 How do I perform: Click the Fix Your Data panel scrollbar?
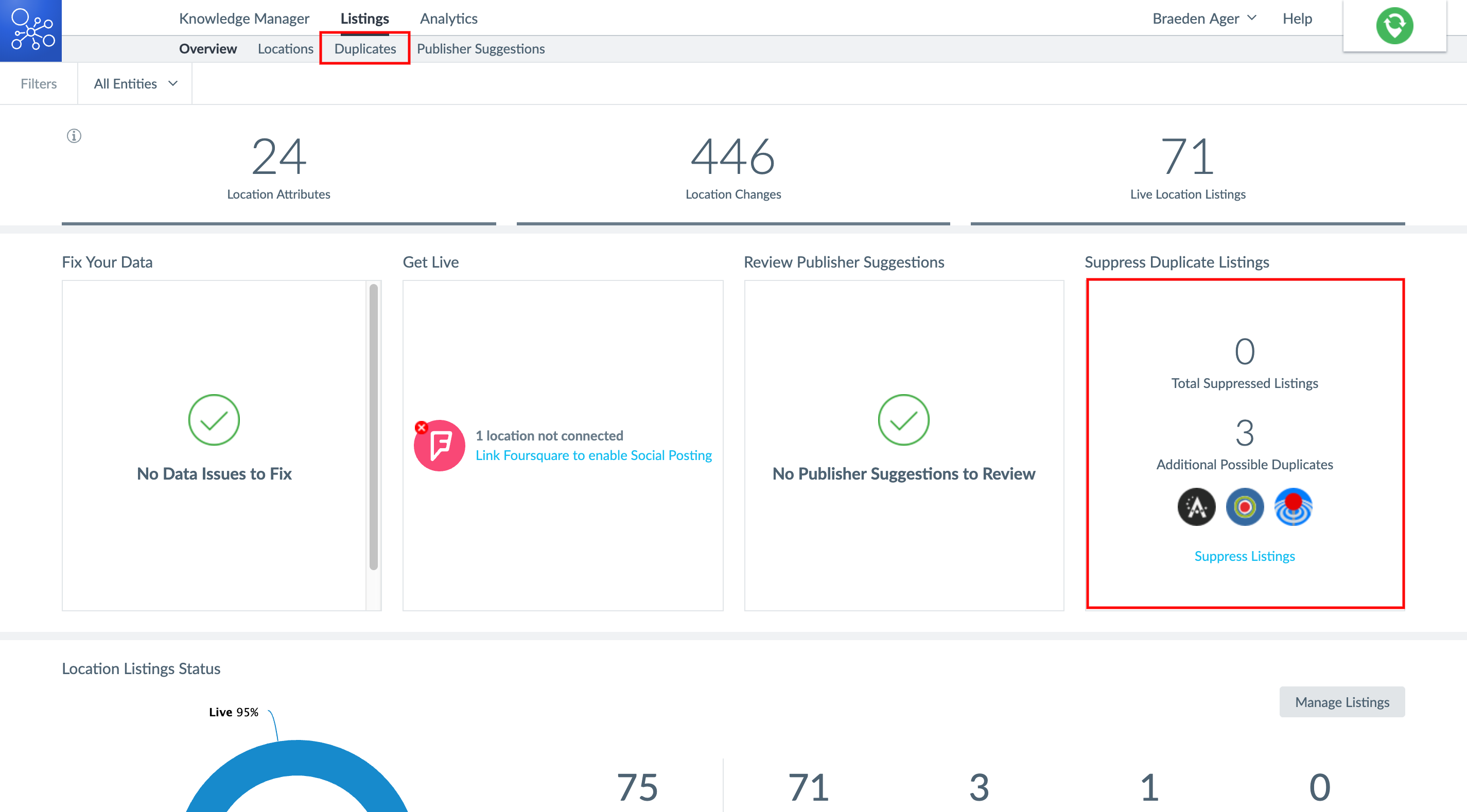pyautogui.click(x=374, y=427)
